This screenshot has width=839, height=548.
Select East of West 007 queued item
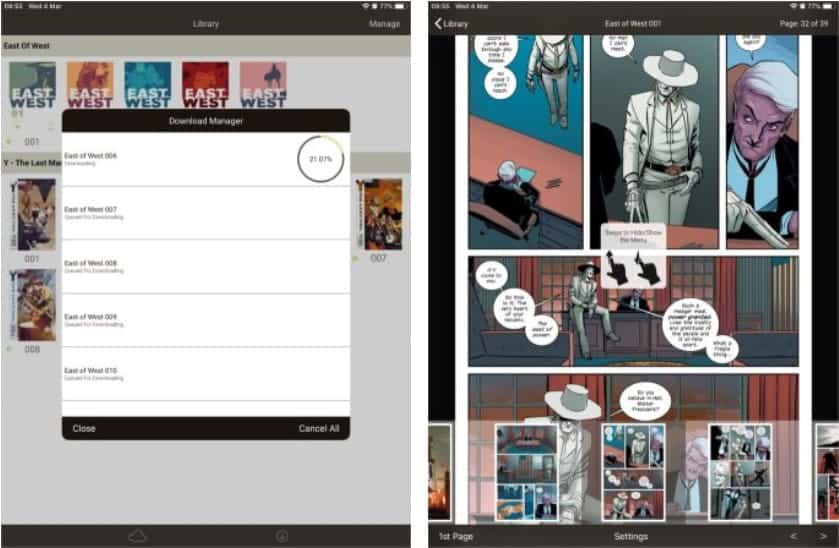(x=205, y=213)
